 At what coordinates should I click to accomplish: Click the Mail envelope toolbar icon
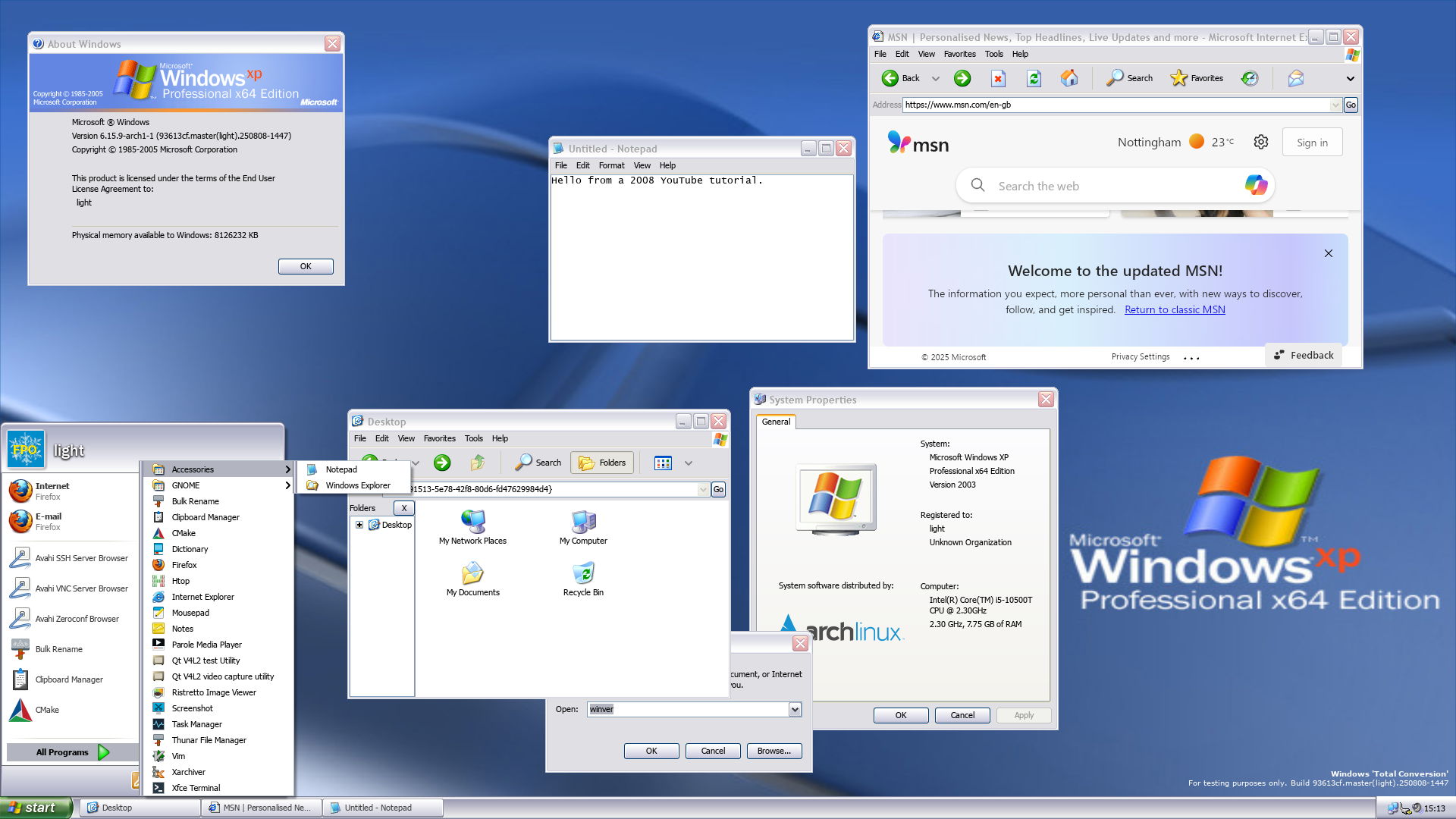(1296, 78)
